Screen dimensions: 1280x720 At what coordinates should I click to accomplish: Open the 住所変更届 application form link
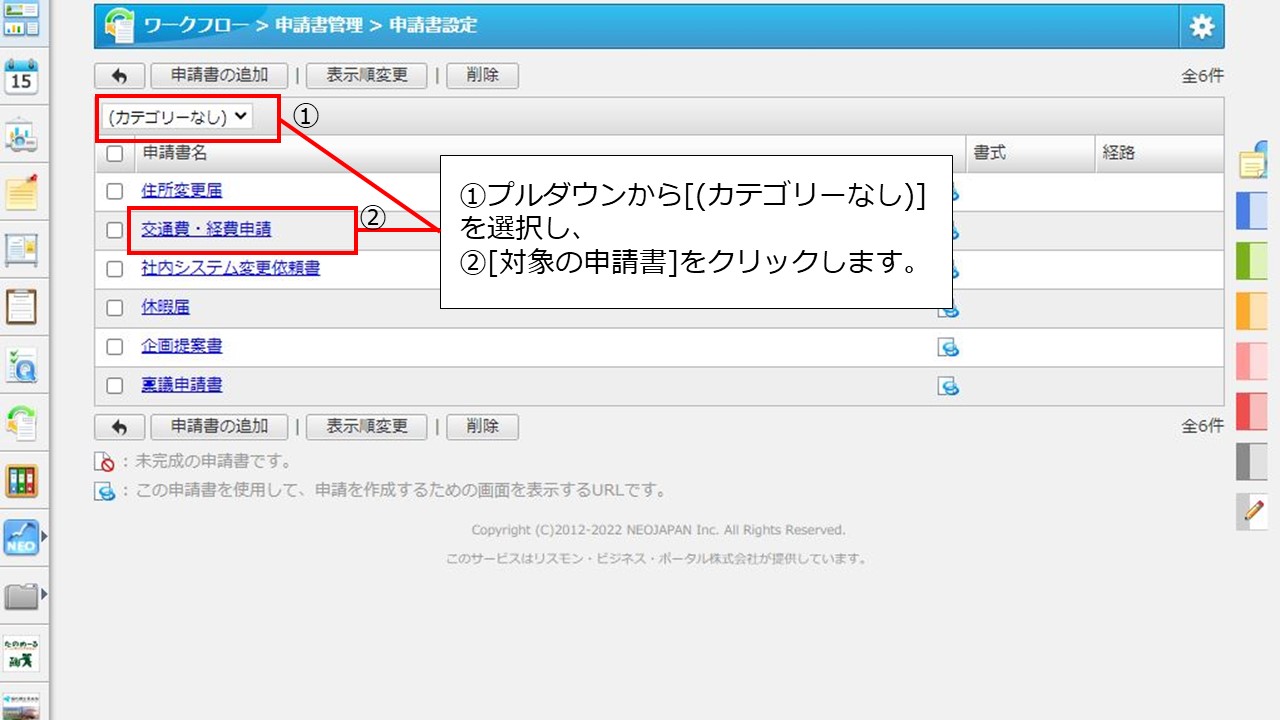point(182,191)
